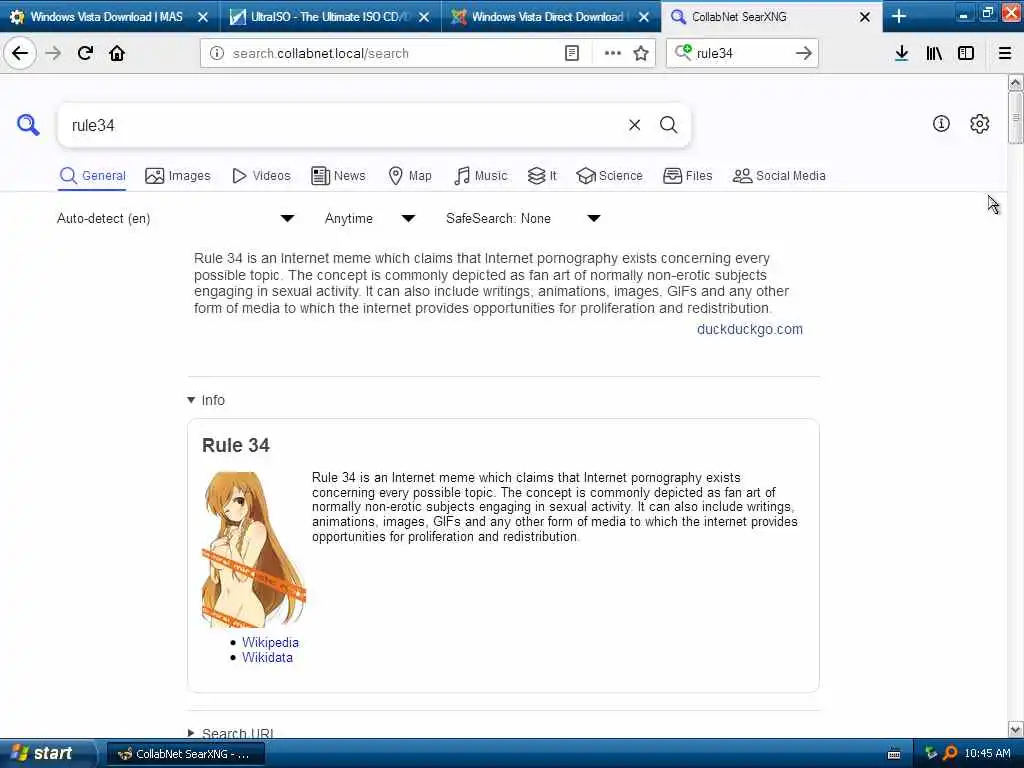Close the Windows Vista Direct Download tab
Image resolution: width=1024 pixels, height=768 pixels.
pos(644,17)
